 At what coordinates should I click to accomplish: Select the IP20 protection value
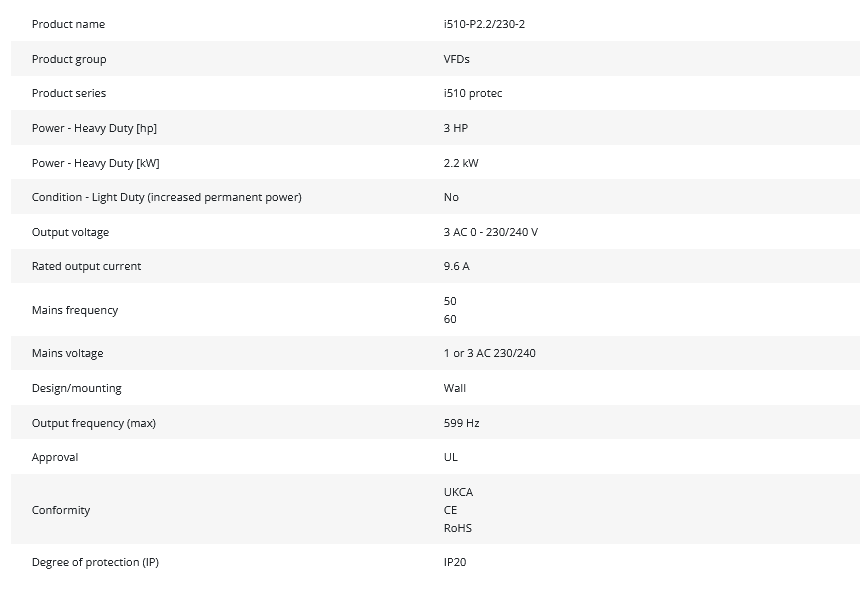coord(455,562)
